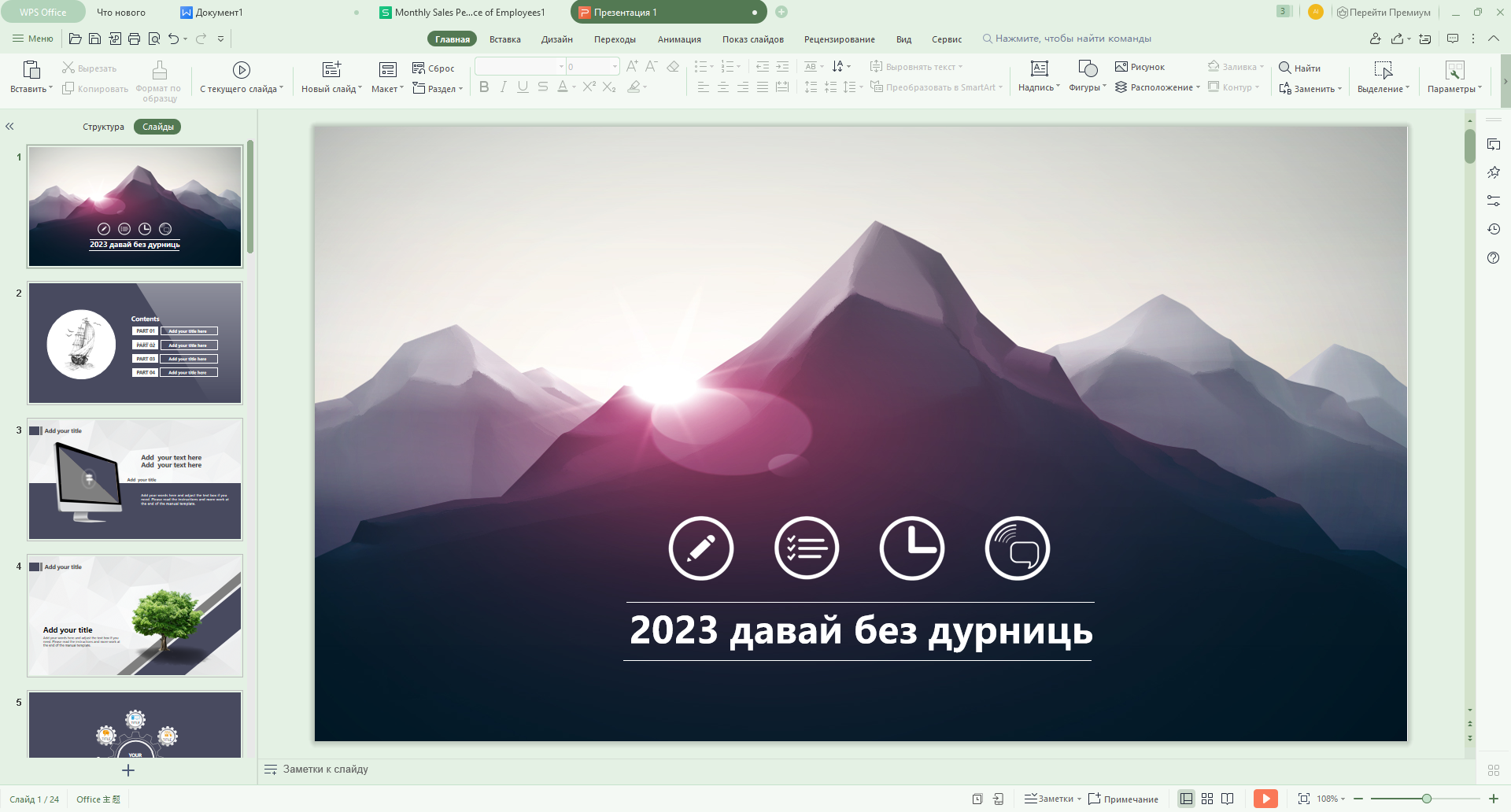Expand the Layout (Макет) dropdown
The width and height of the screenshot is (1511, 812).
coord(387,89)
